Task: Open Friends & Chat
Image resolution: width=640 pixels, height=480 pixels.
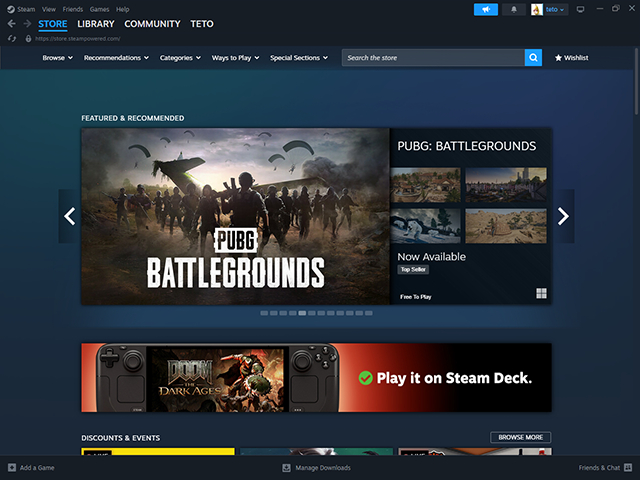Action: coord(604,468)
